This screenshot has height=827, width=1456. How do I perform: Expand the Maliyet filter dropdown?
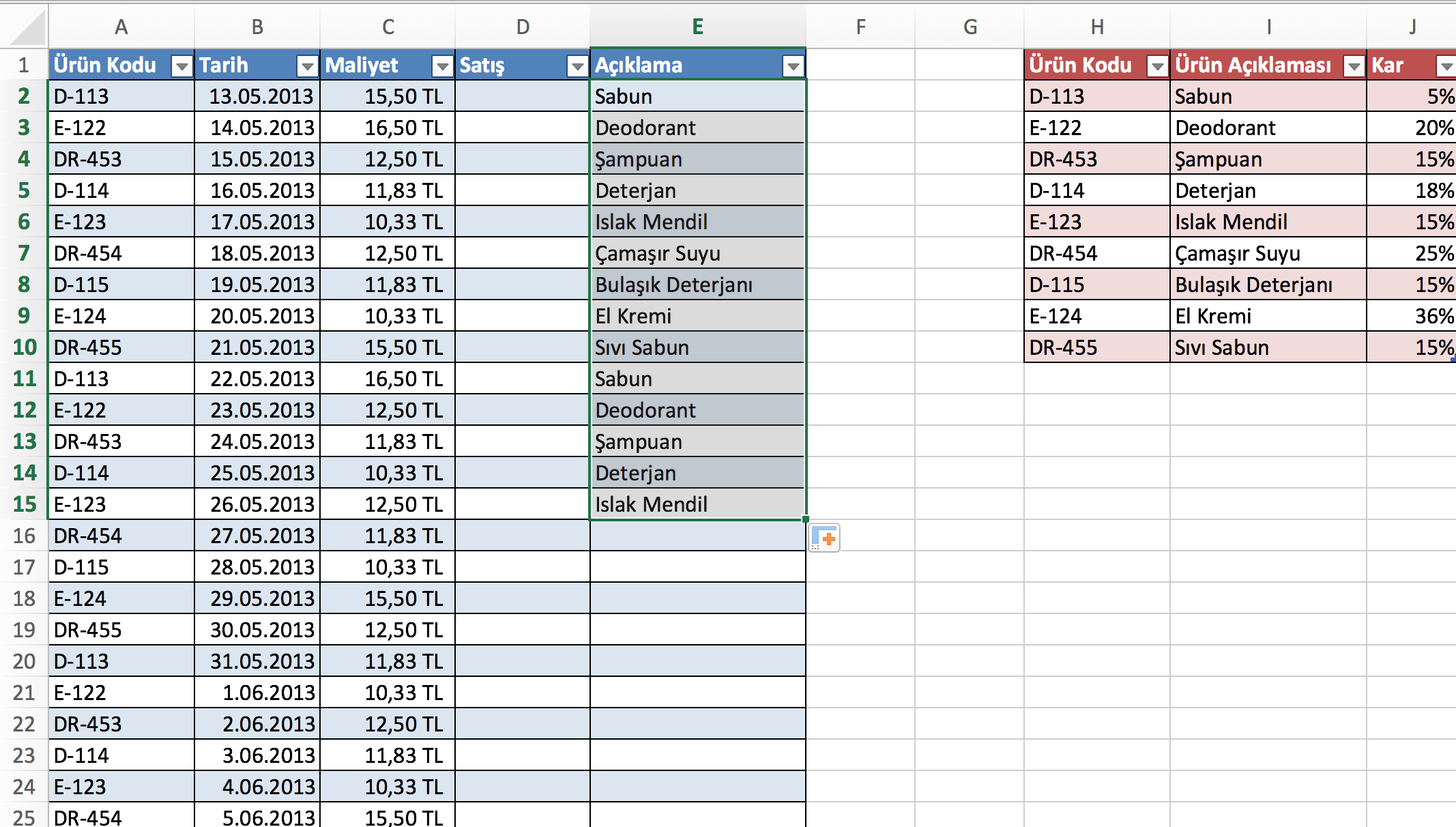click(442, 66)
